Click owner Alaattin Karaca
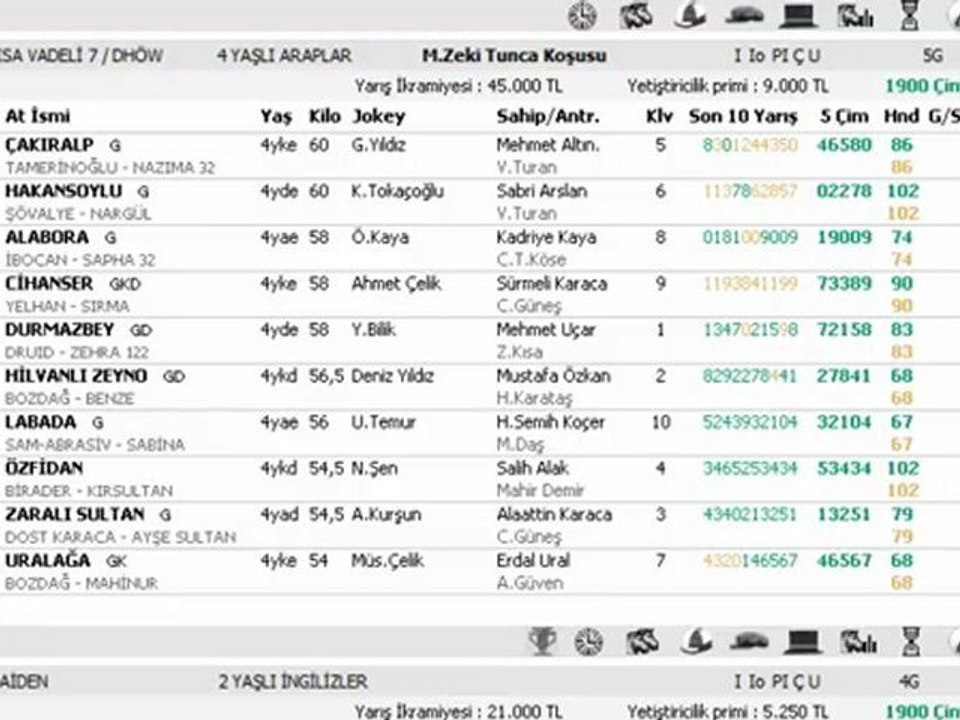Viewport: 960px width, 720px height. click(554, 514)
